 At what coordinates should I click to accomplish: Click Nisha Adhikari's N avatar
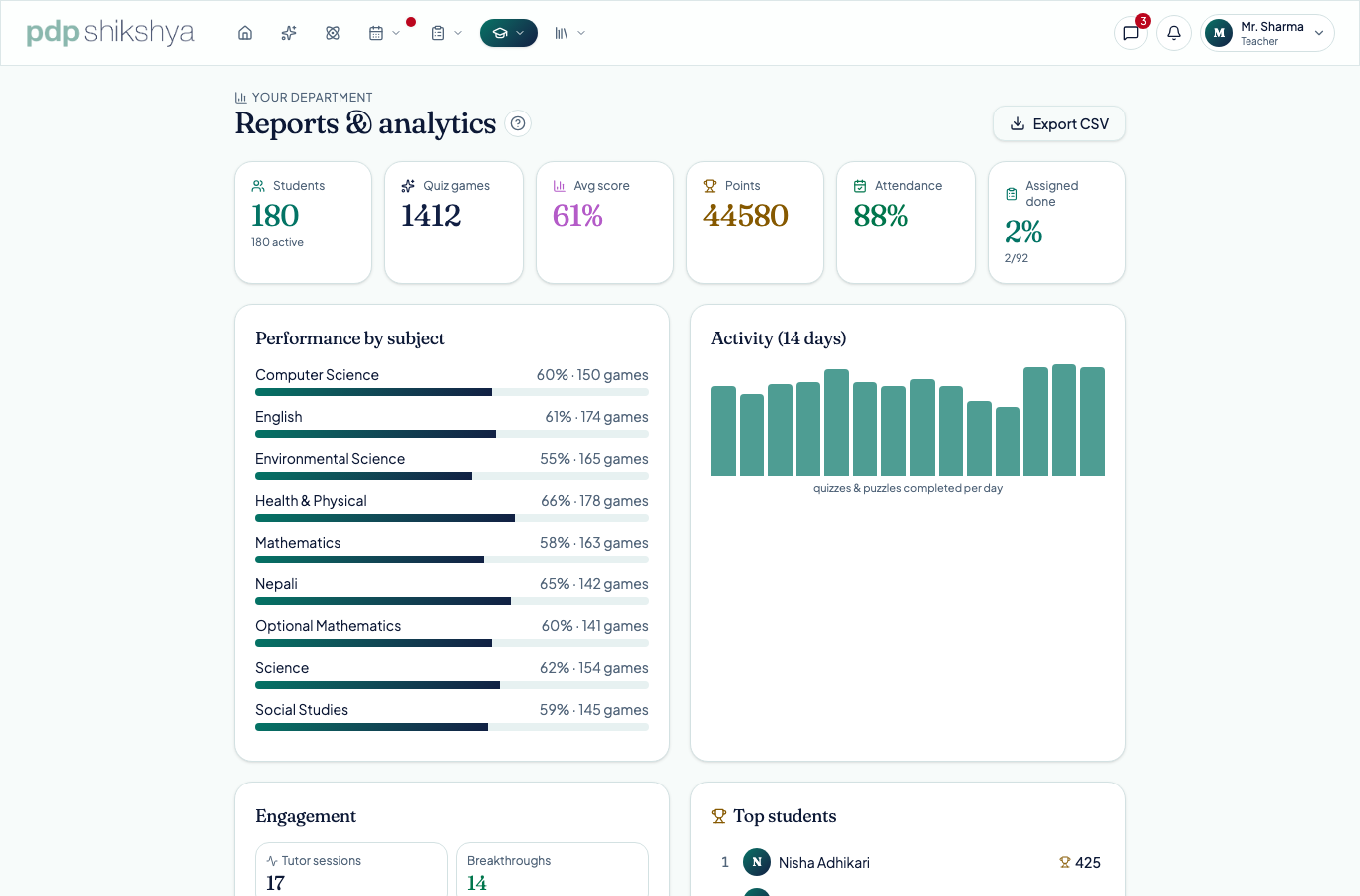(x=757, y=862)
